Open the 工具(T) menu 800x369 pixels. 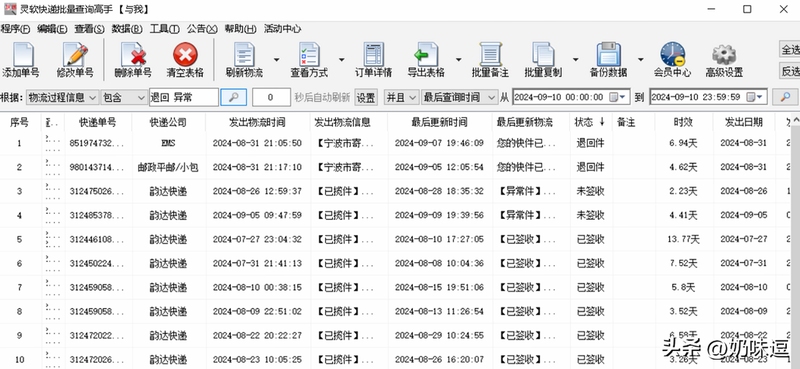(x=164, y=29)
